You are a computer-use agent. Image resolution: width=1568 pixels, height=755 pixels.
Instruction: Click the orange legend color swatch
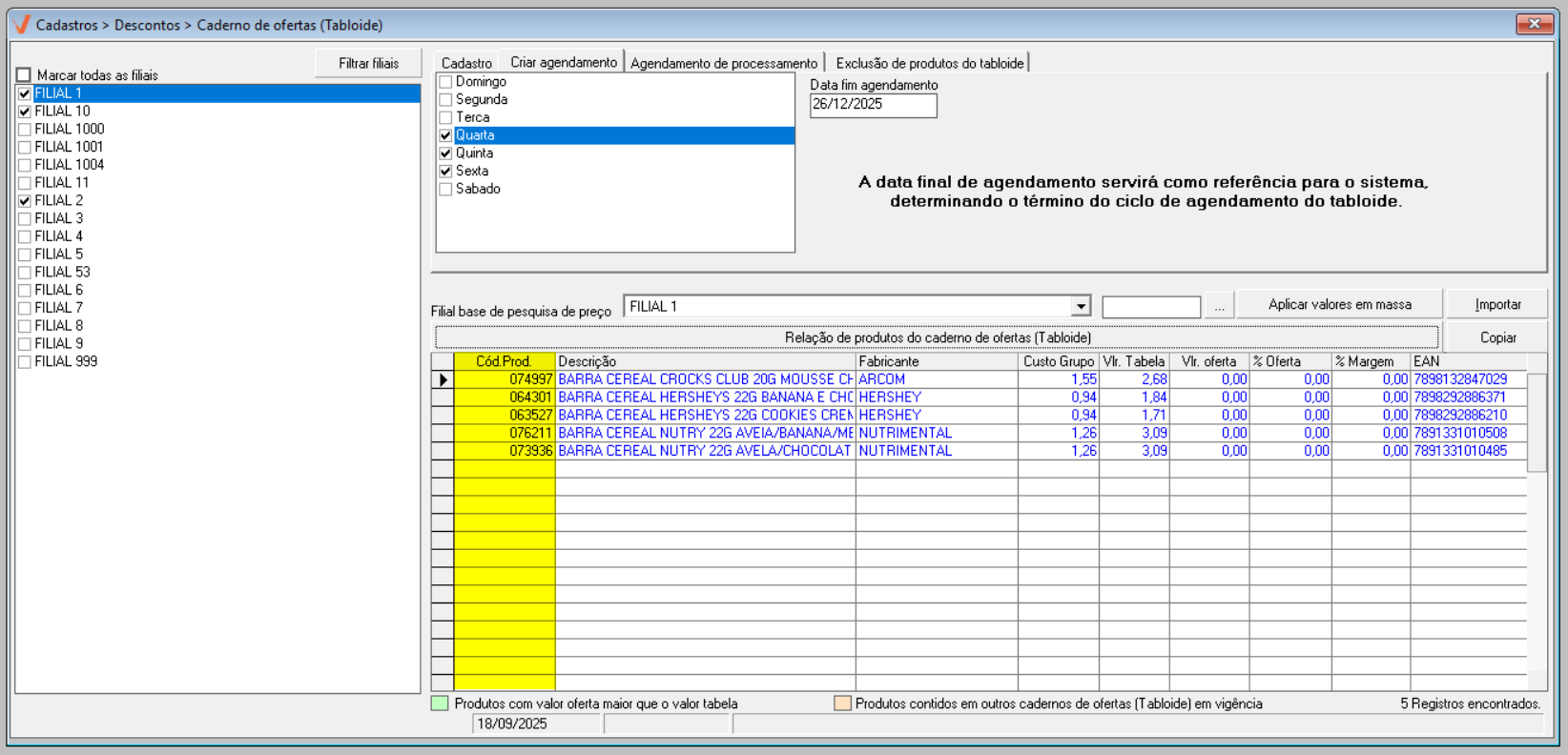(842, 704)
